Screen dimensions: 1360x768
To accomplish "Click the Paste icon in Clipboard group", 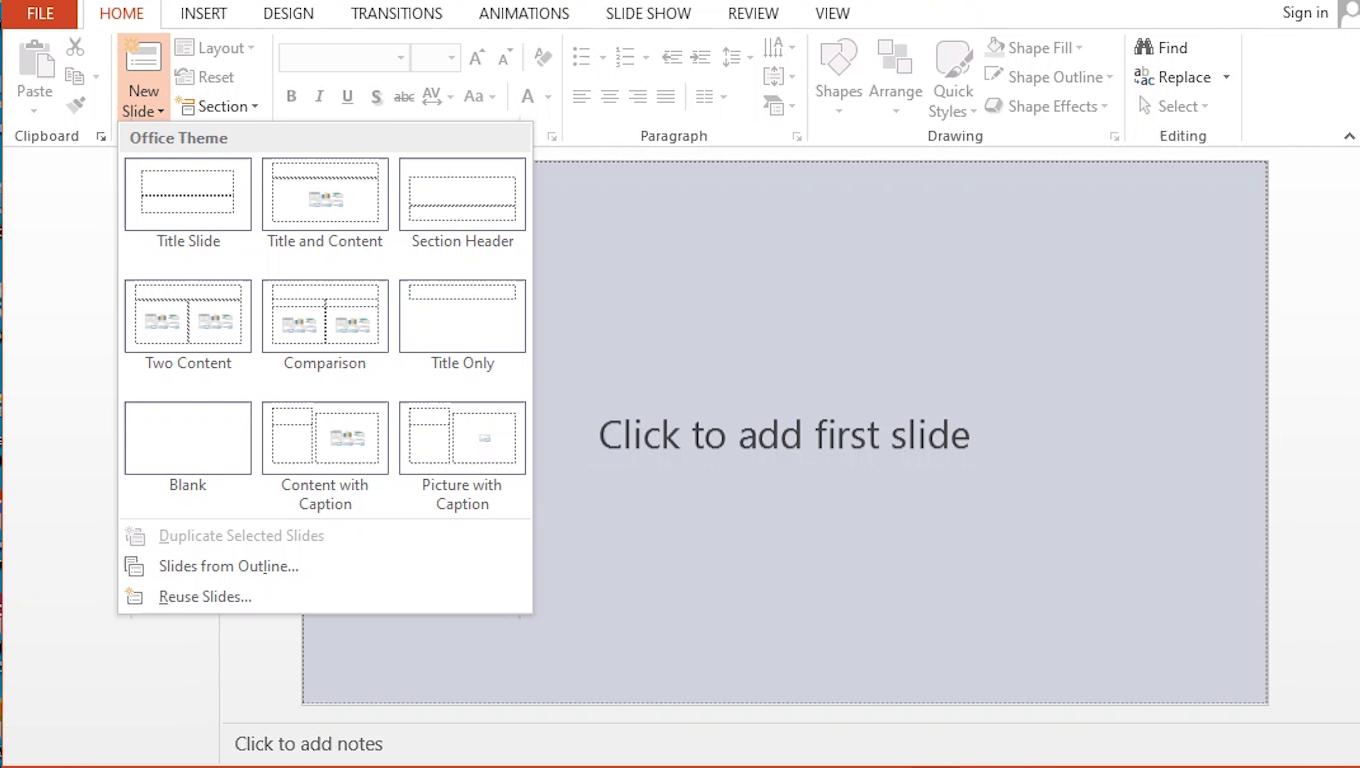I will pos(34,62).
